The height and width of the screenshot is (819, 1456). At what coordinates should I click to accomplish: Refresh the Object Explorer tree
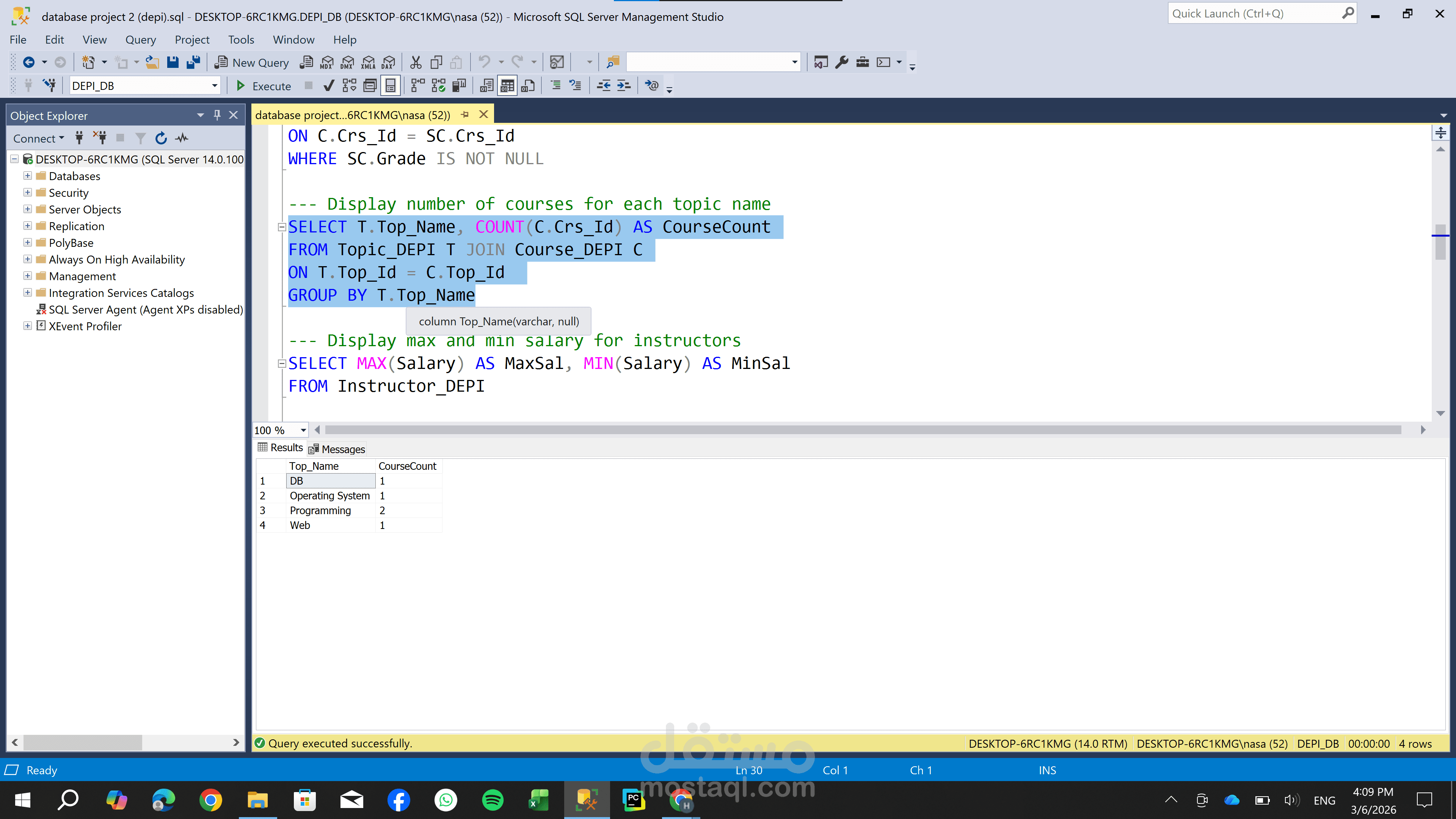pyautogui.click(x=161, y=138)
